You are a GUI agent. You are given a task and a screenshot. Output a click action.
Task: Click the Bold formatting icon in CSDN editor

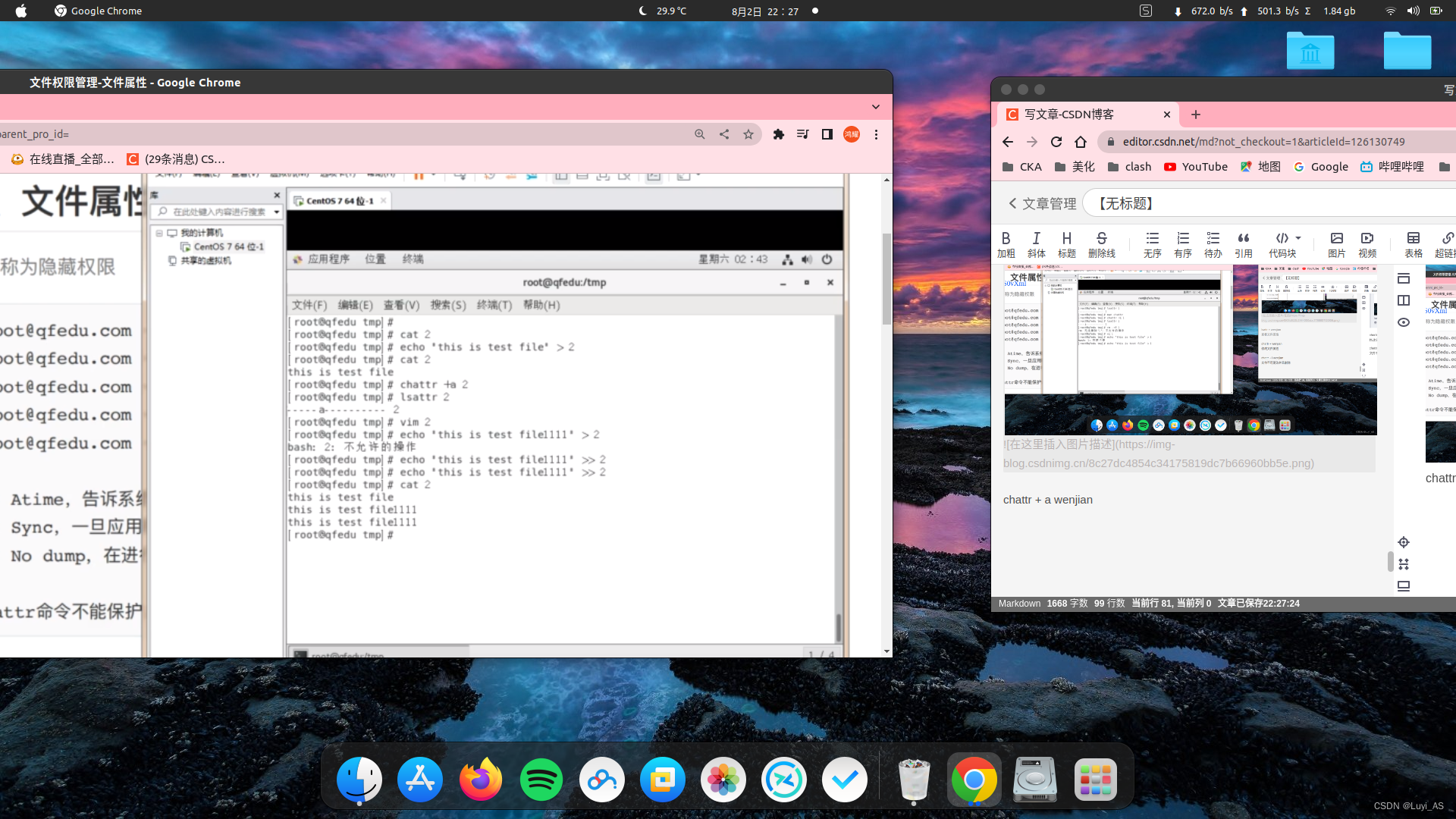1007,238
